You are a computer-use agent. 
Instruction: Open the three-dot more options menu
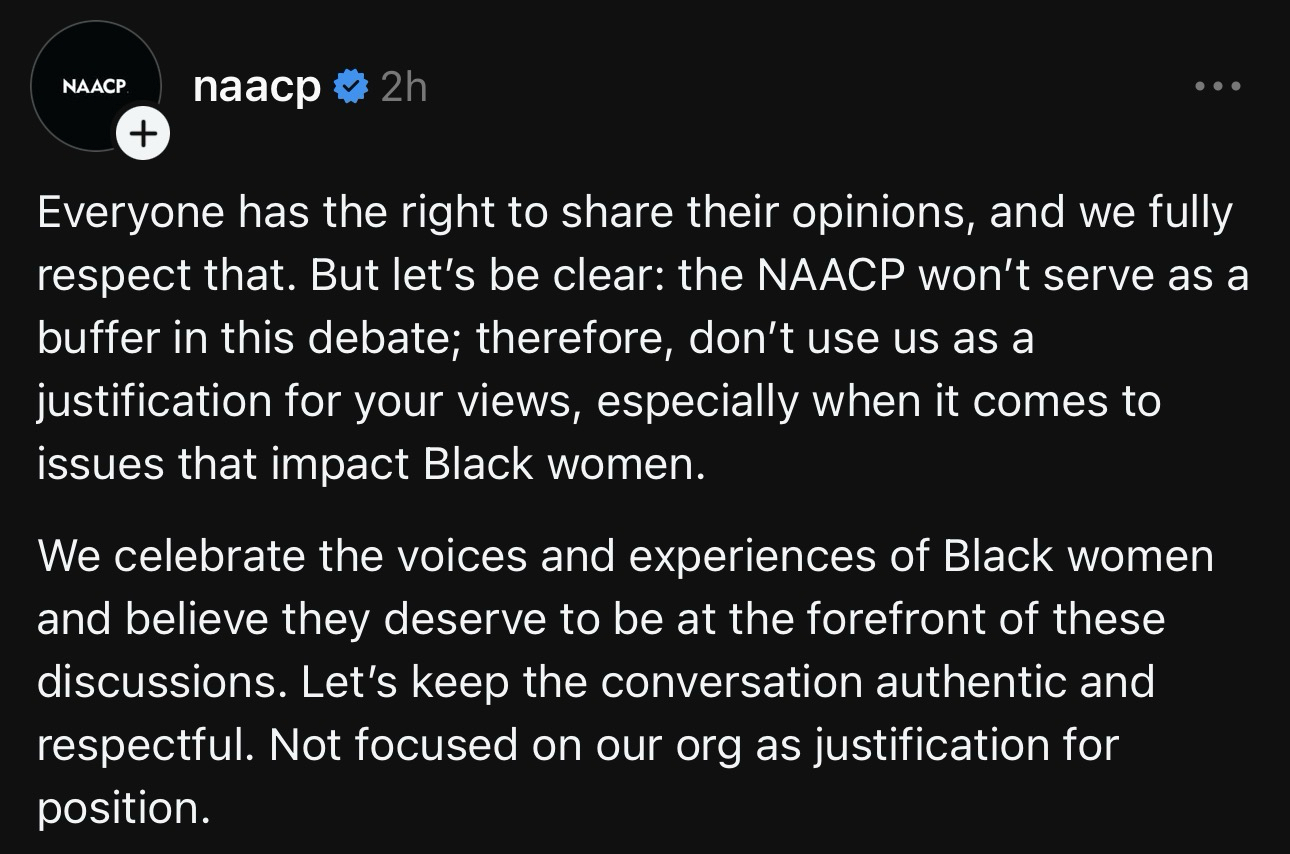tap(1218, 87)
